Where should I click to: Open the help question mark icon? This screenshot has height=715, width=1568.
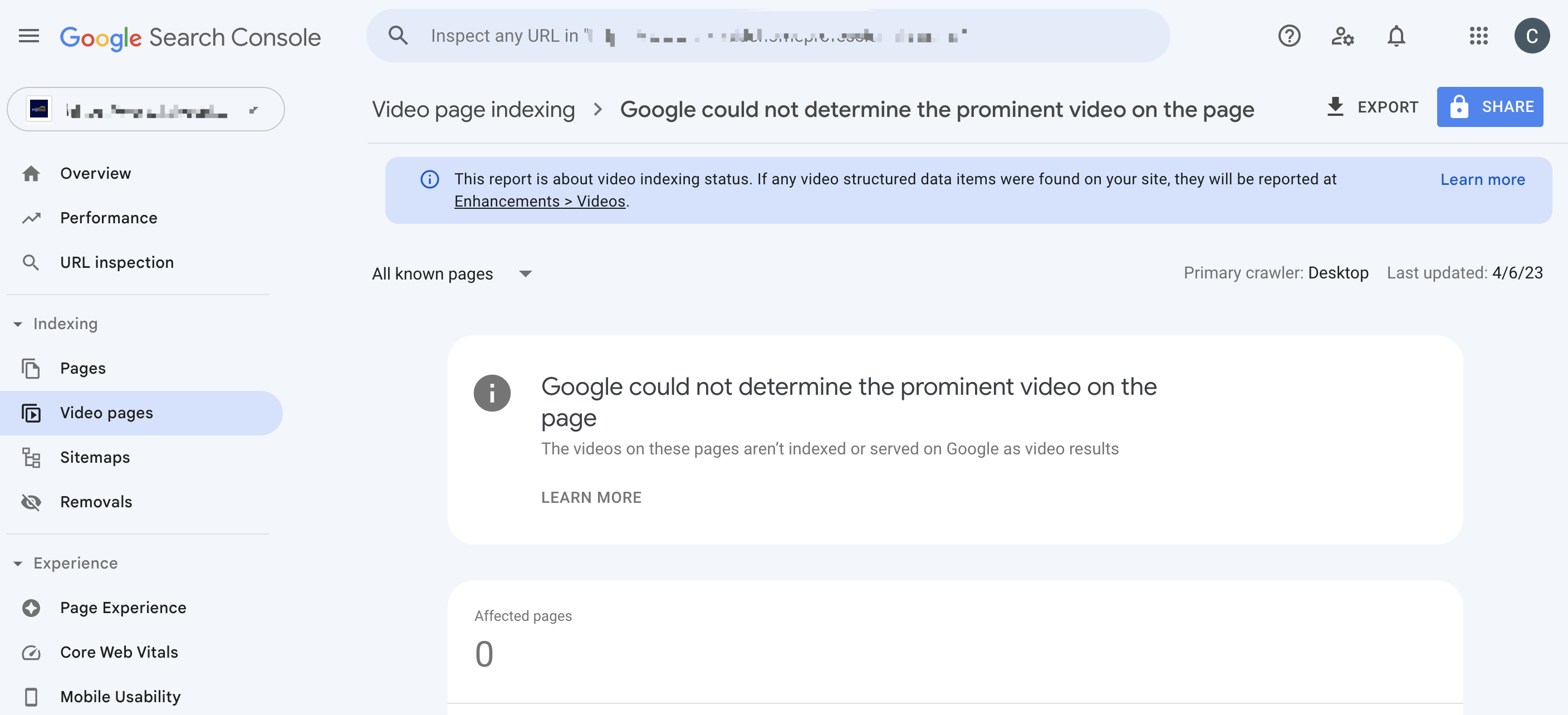click(x=1289, y=36)
